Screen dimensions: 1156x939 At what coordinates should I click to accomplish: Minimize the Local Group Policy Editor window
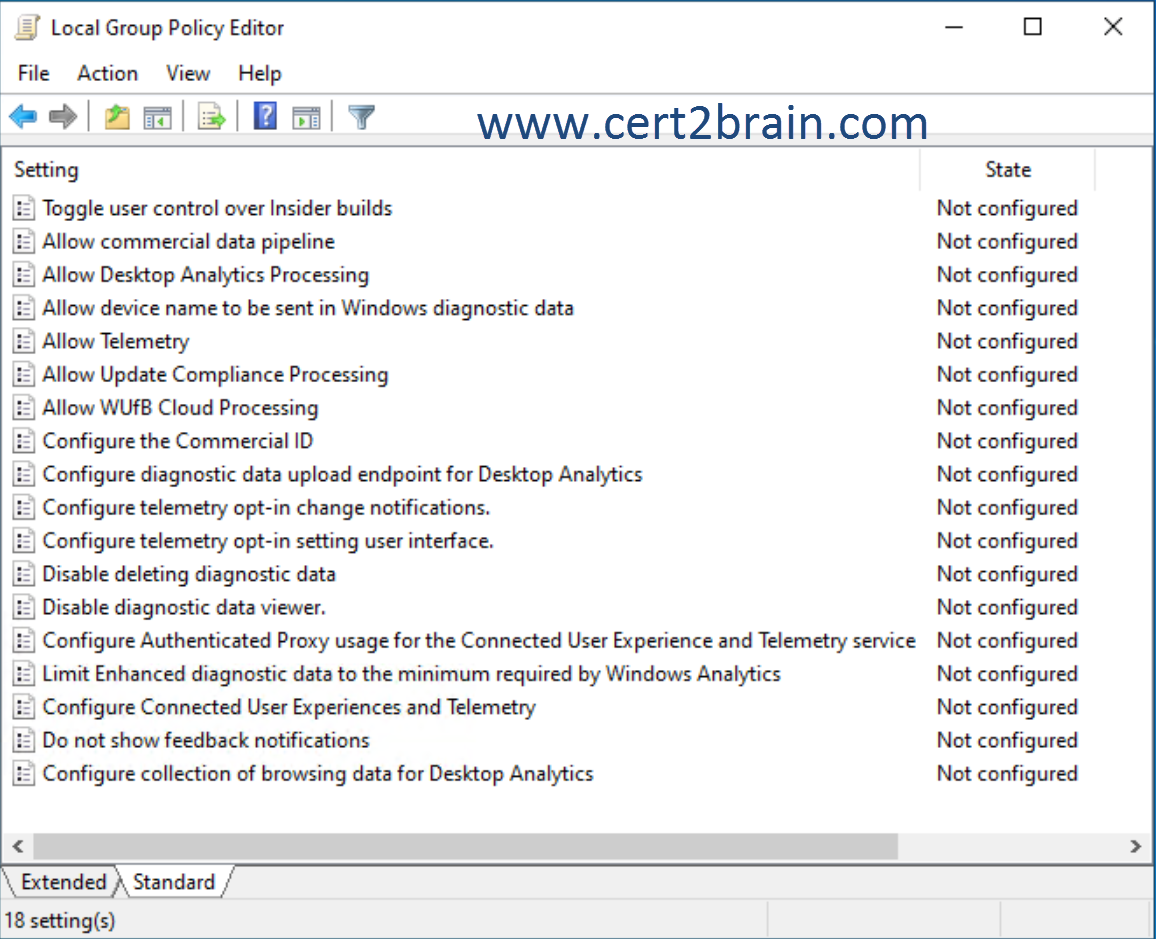[x=954, y=27]
